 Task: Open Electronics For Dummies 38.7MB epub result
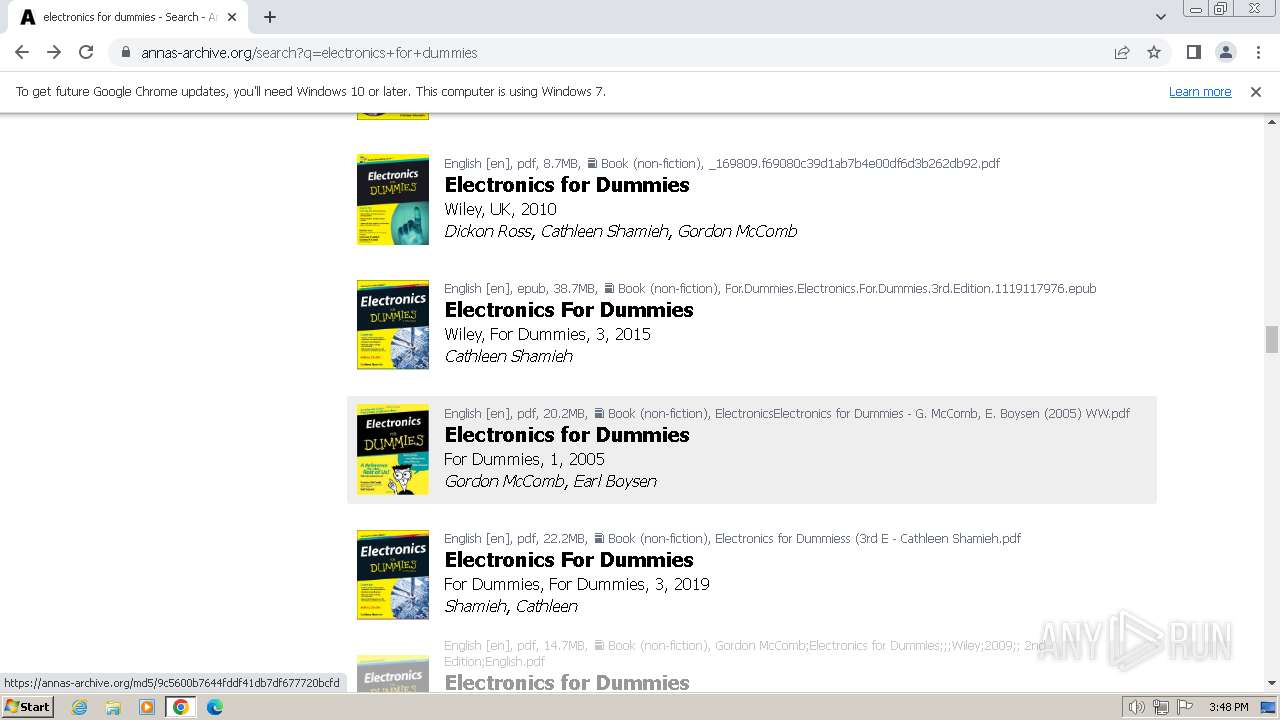[x=569, y=310]
